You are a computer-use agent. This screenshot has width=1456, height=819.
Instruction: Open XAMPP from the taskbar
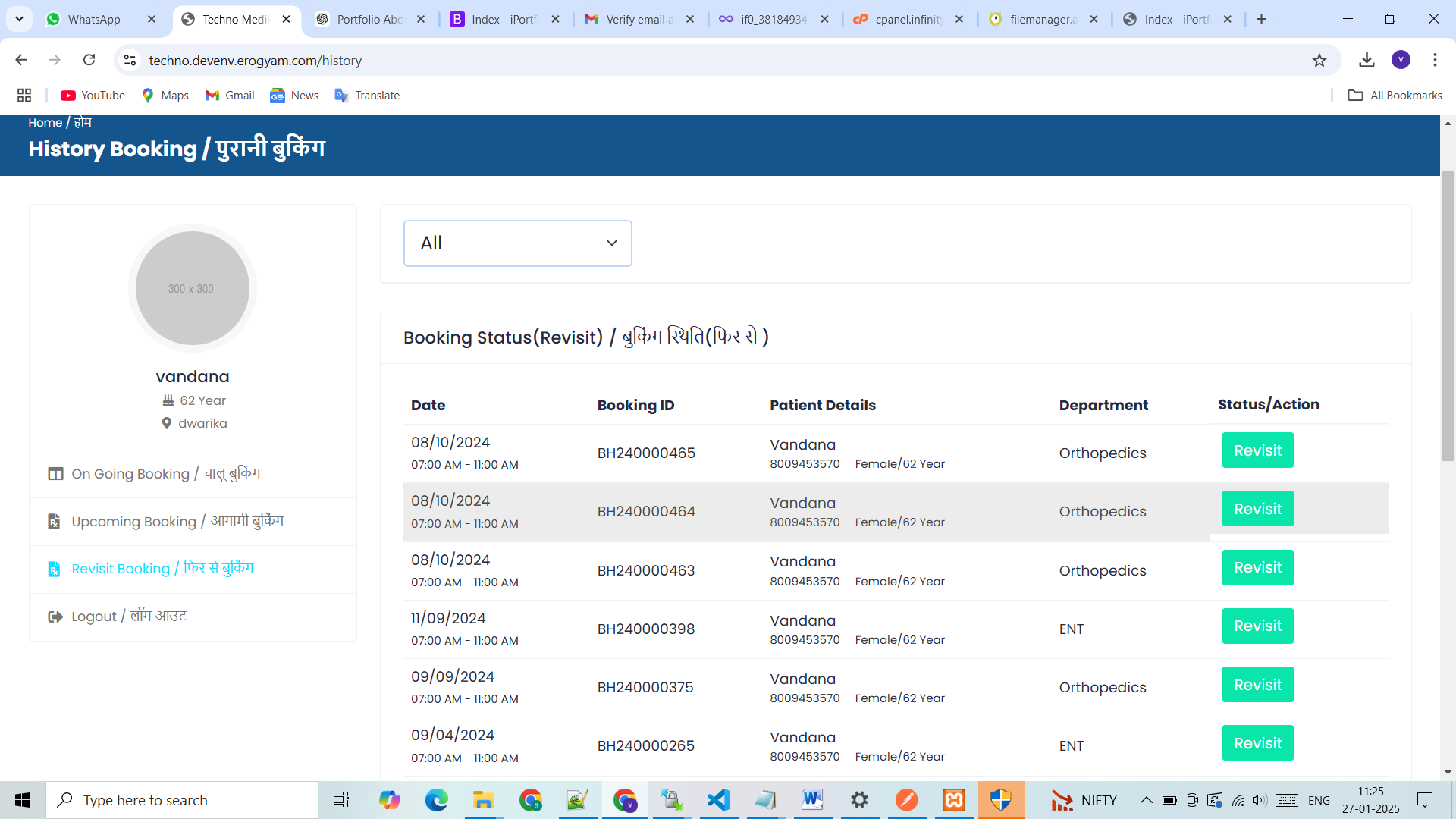[954, 800]
